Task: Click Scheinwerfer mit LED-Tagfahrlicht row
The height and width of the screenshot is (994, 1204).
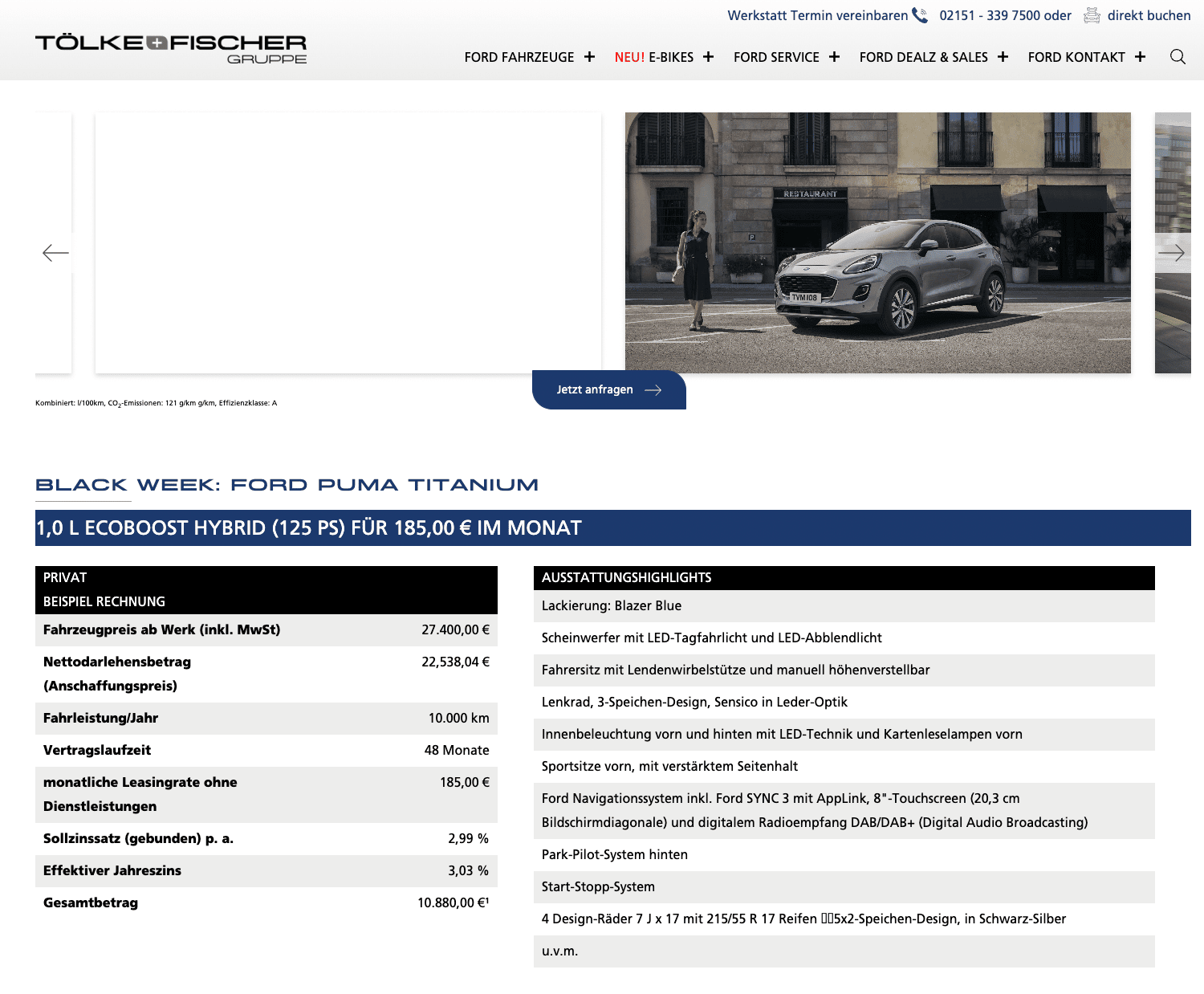Action: click(x=844, y=638)
